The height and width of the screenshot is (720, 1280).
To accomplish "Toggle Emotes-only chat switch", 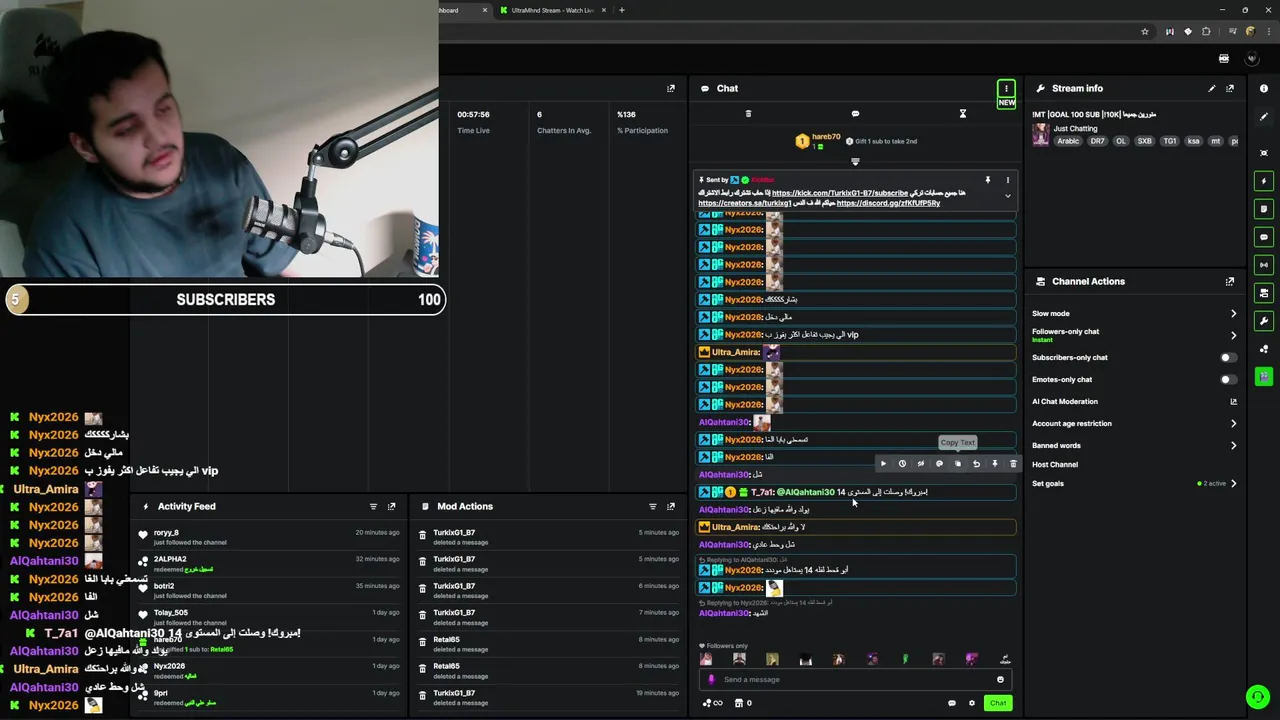I will click(1228, 380).
